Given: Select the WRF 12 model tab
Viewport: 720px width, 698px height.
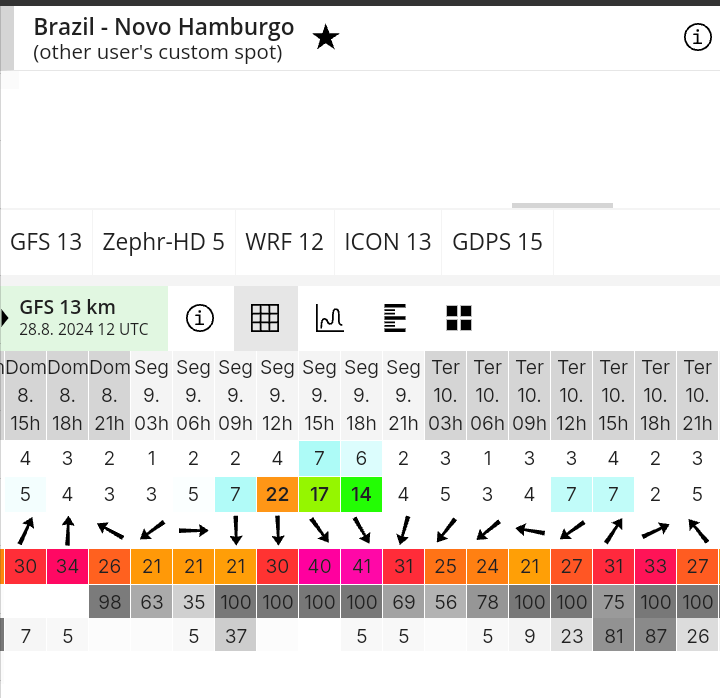Looking at the screenshot, I should point(285,242).
